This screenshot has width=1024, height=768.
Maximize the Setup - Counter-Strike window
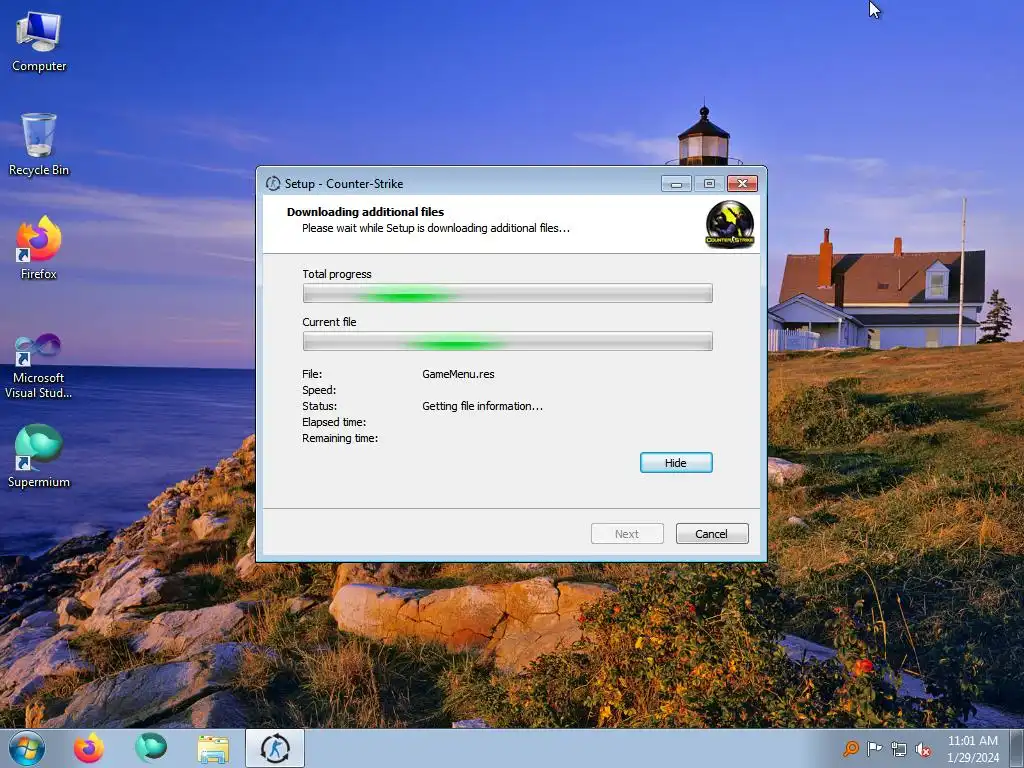[x=709, y=184]
